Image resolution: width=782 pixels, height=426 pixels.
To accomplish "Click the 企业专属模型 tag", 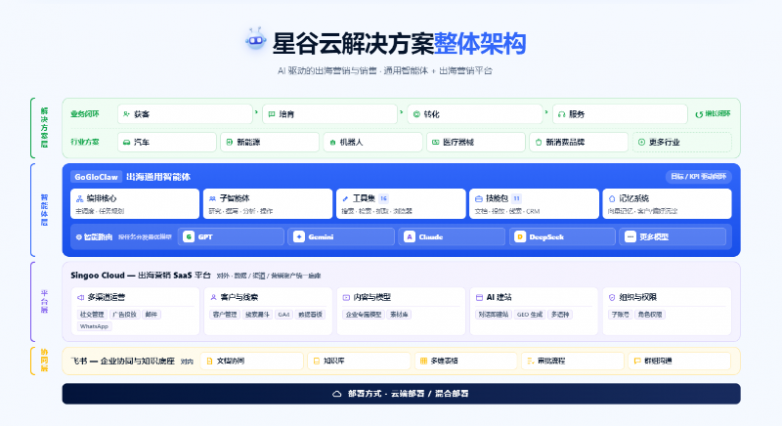I will point(364,314).
